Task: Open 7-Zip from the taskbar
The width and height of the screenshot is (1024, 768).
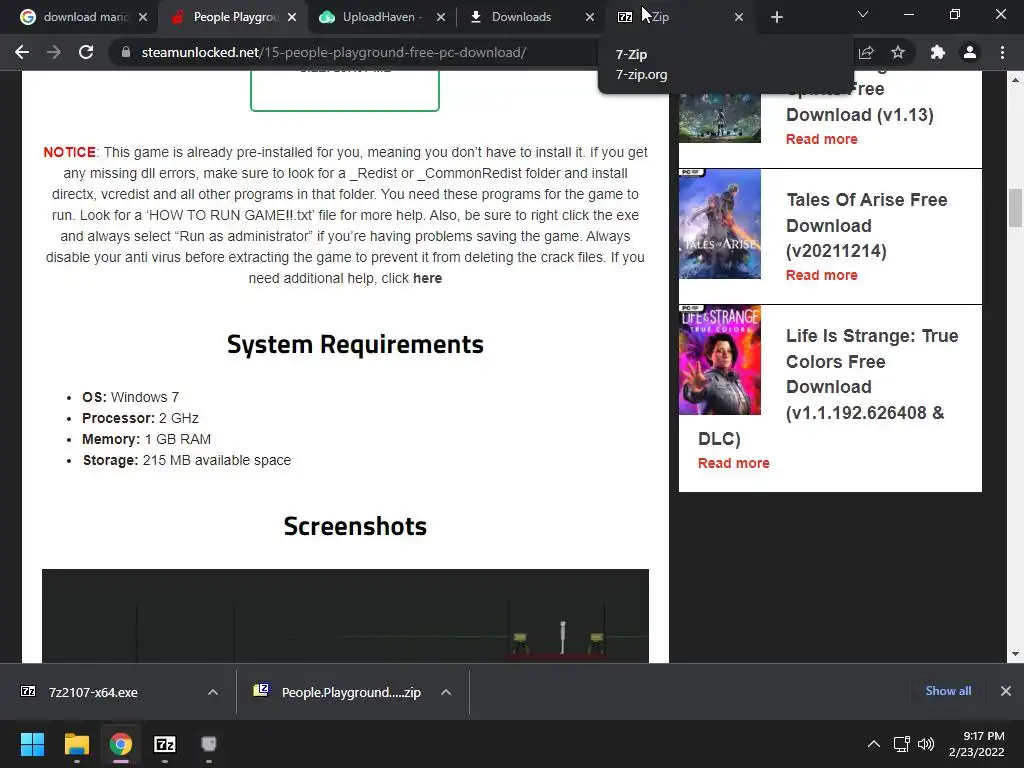Action: pyautogui.click(x=165, y=744)
